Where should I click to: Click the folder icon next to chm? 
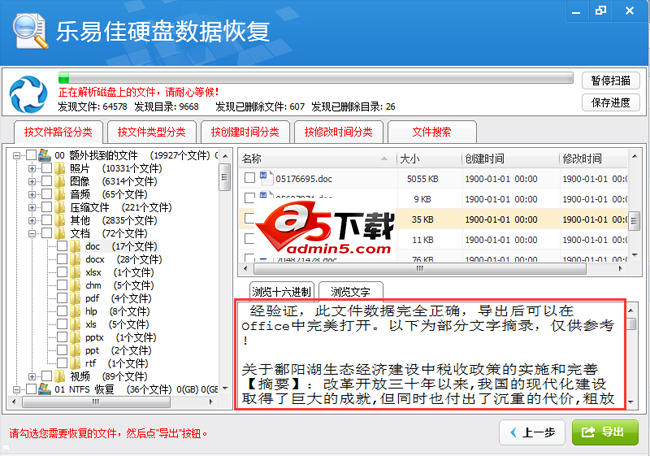click(75, 285)
